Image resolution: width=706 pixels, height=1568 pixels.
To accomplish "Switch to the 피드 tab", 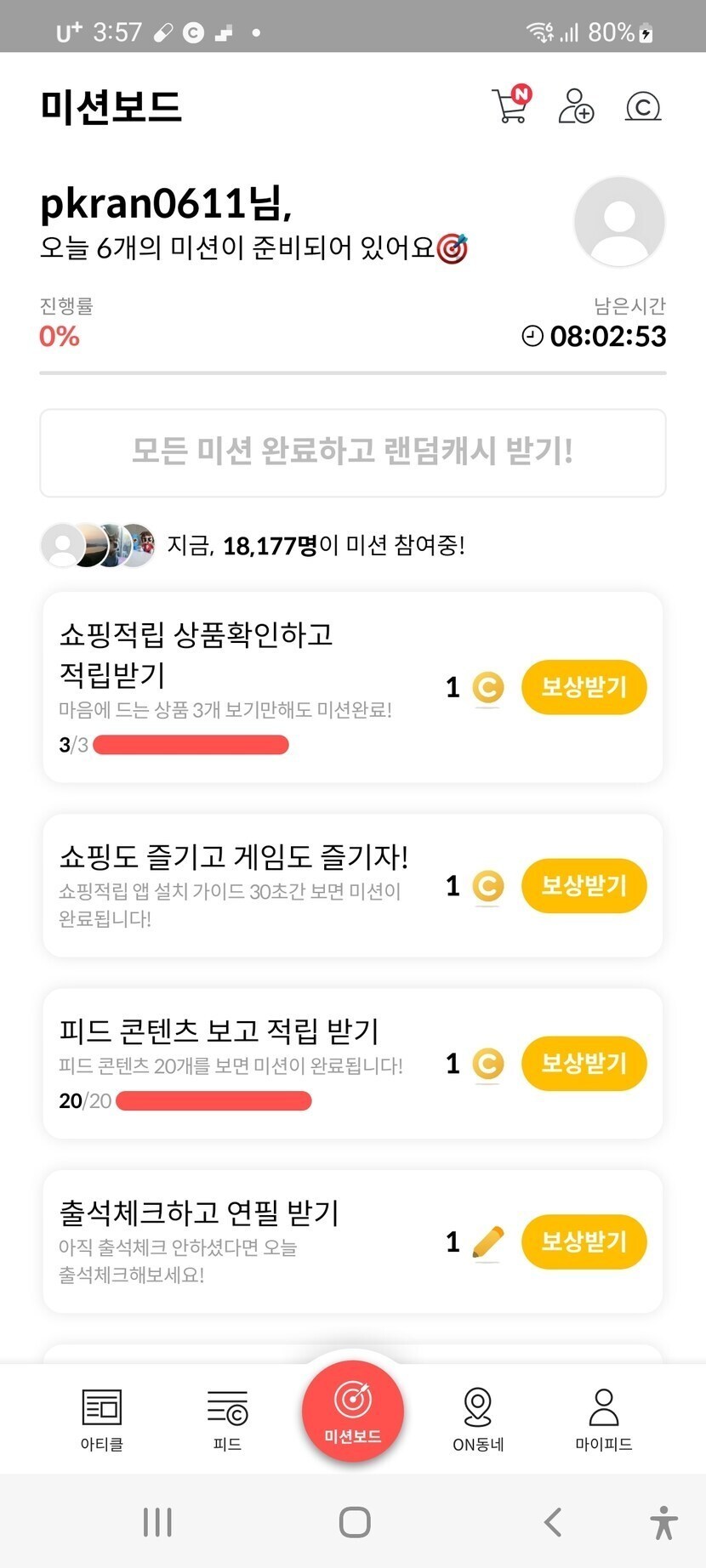I will 227,1418.
